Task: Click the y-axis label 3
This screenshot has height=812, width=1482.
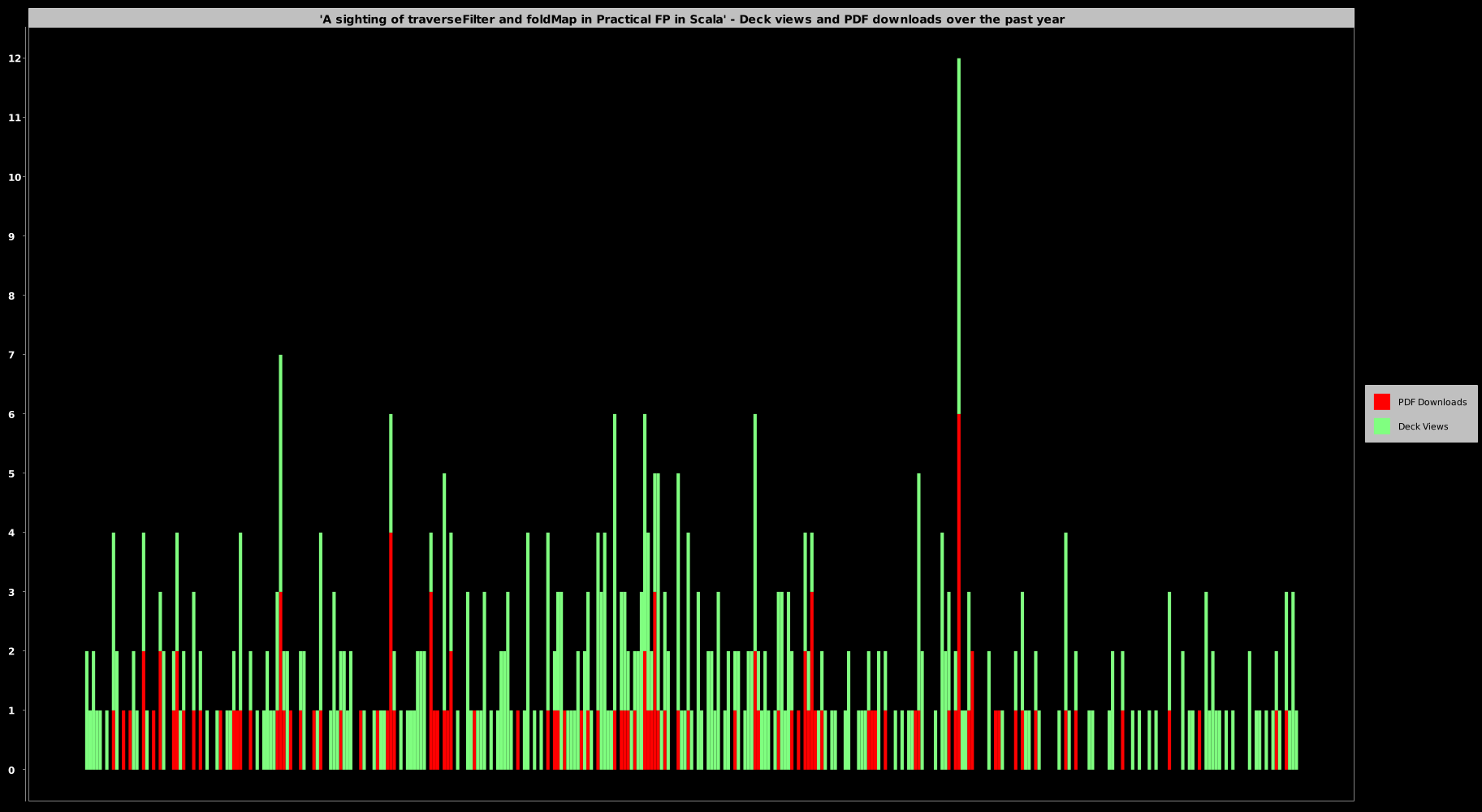Action: pyautogui.click(x=11, y=592)
